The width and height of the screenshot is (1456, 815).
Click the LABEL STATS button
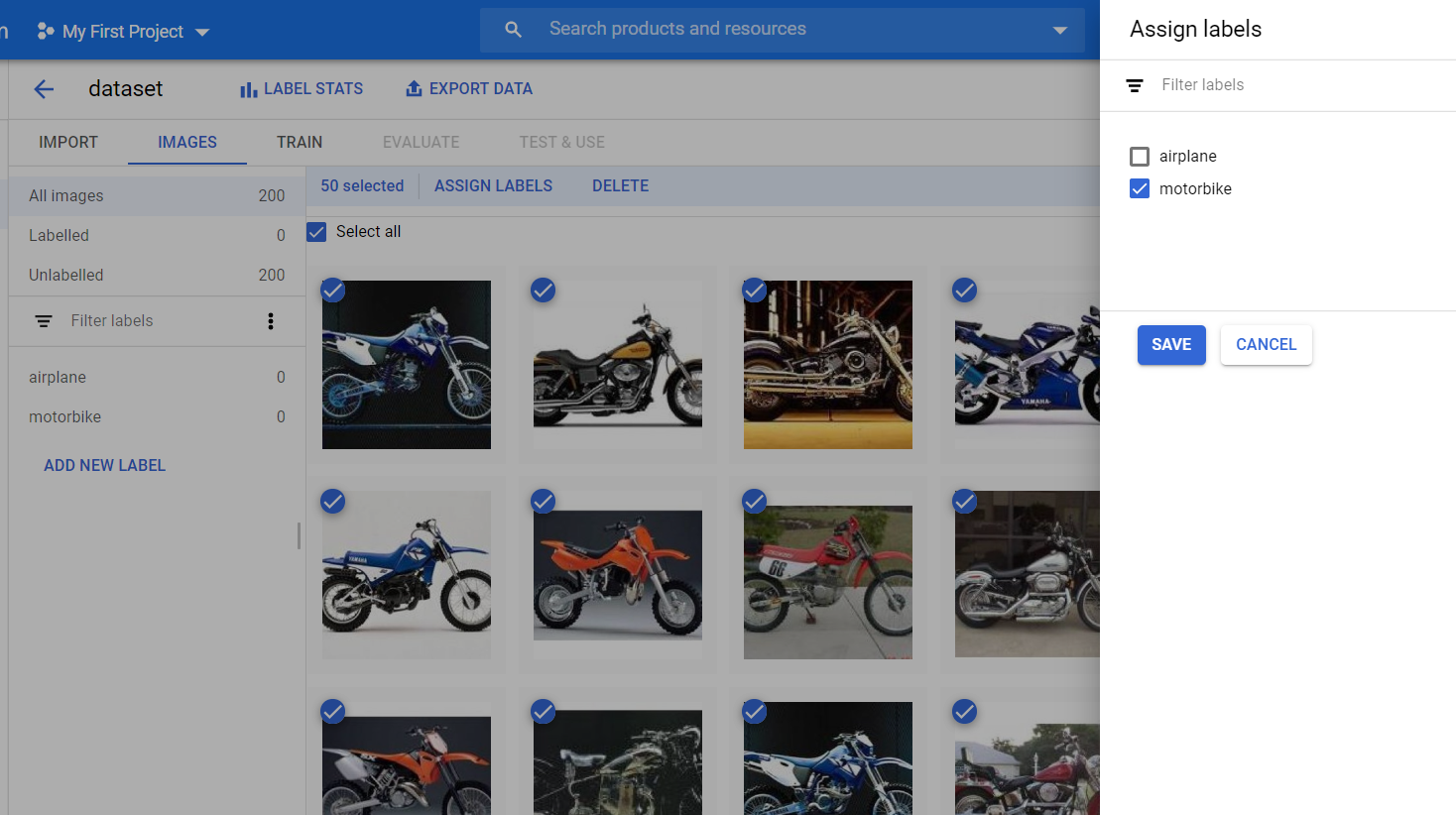pos(302,89)
